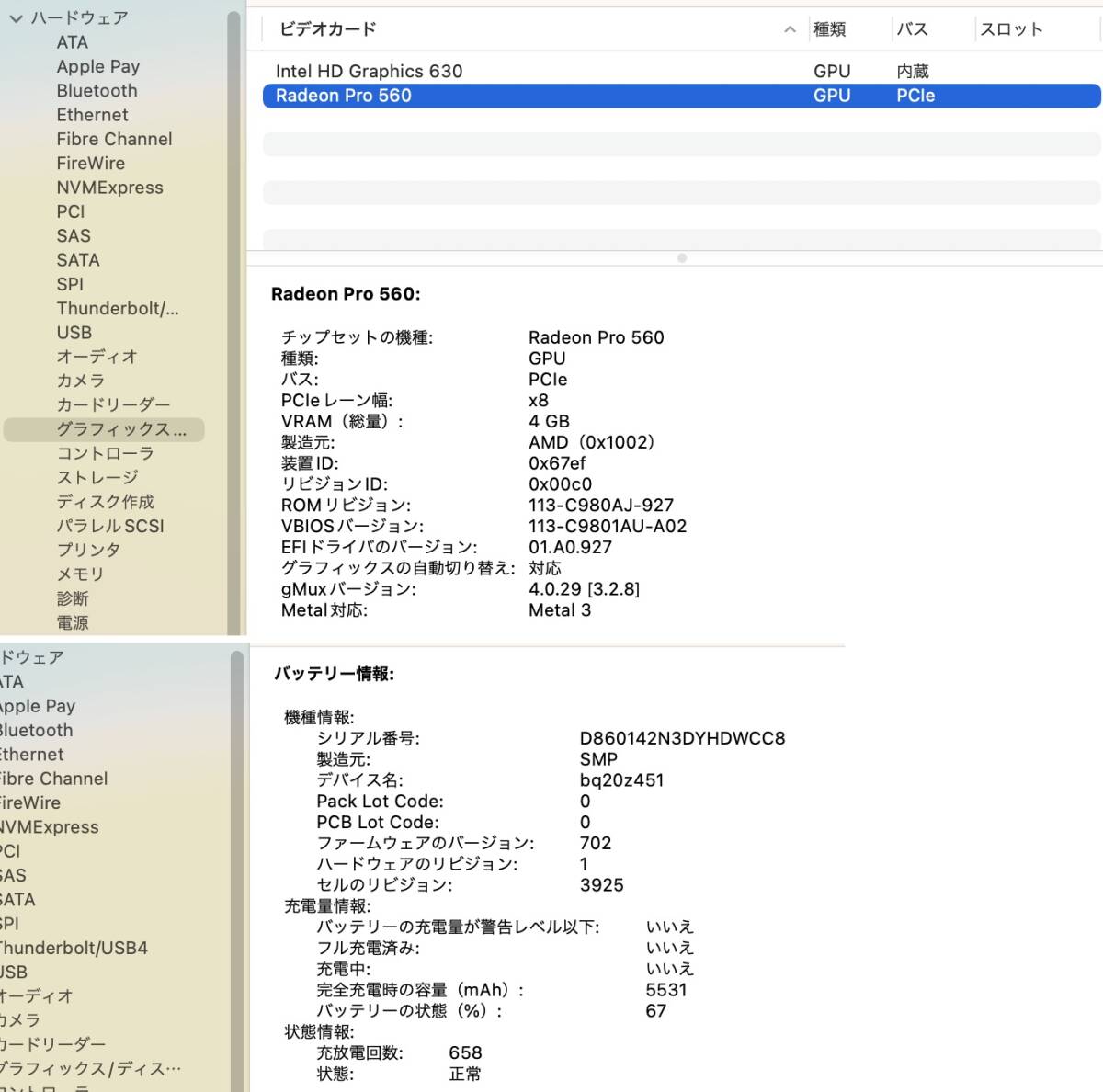Sort by the ビデオカード column header
The width and height of the screenshot is (1103, 1092).
click(328, 29)
